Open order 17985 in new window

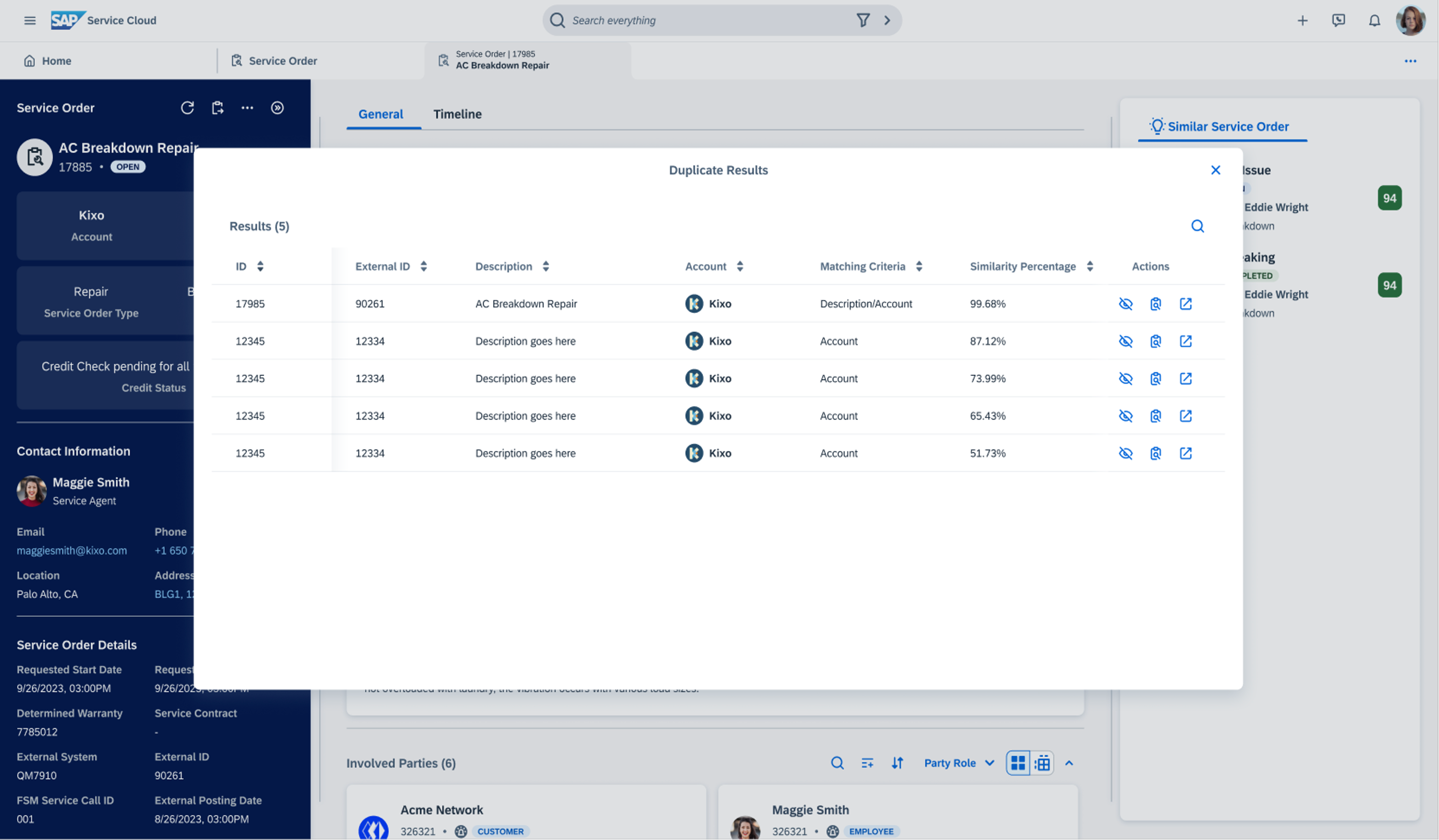click(x=1185, y=304)
